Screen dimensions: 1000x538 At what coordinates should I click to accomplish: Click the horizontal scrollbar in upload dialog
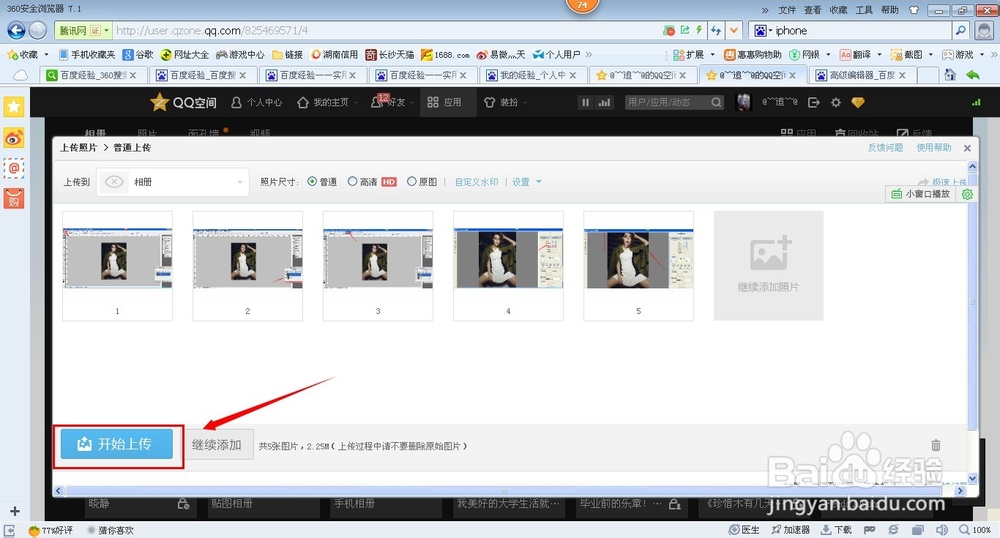pos(504,491)
